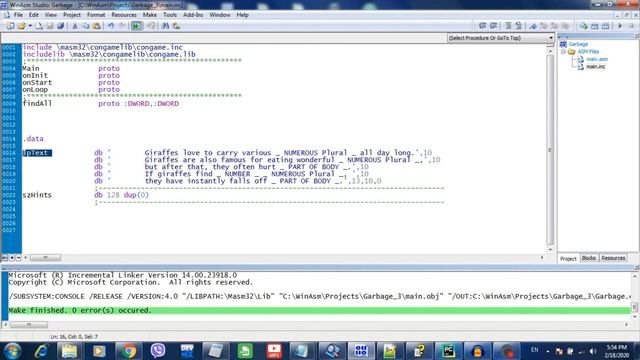This screenshot has width=640, height=360.
Task: Open Viber from the taskbar
Action: pos(158,351)
